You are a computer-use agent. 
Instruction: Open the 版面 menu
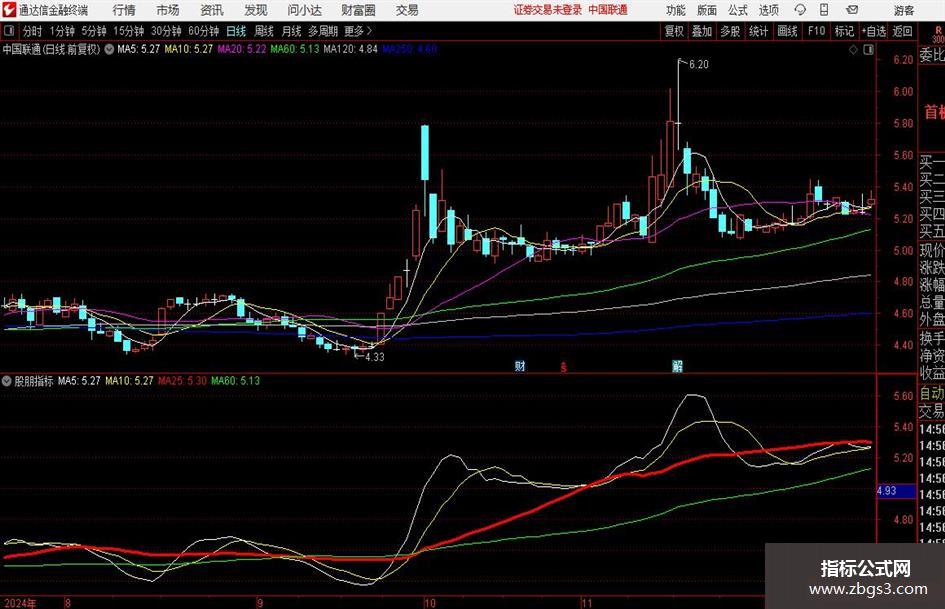[x=706, y=10]
